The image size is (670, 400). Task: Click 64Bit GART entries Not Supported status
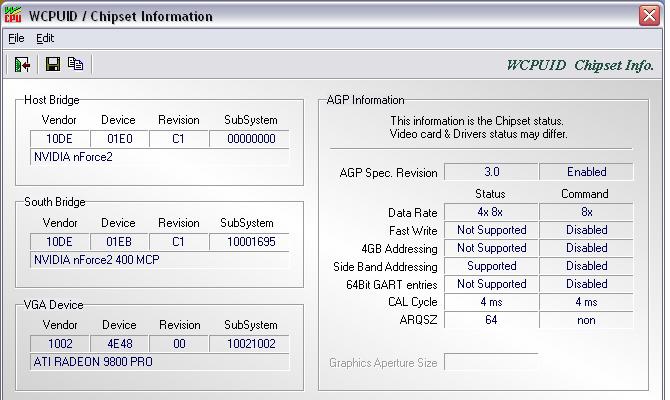pos(491,284)
